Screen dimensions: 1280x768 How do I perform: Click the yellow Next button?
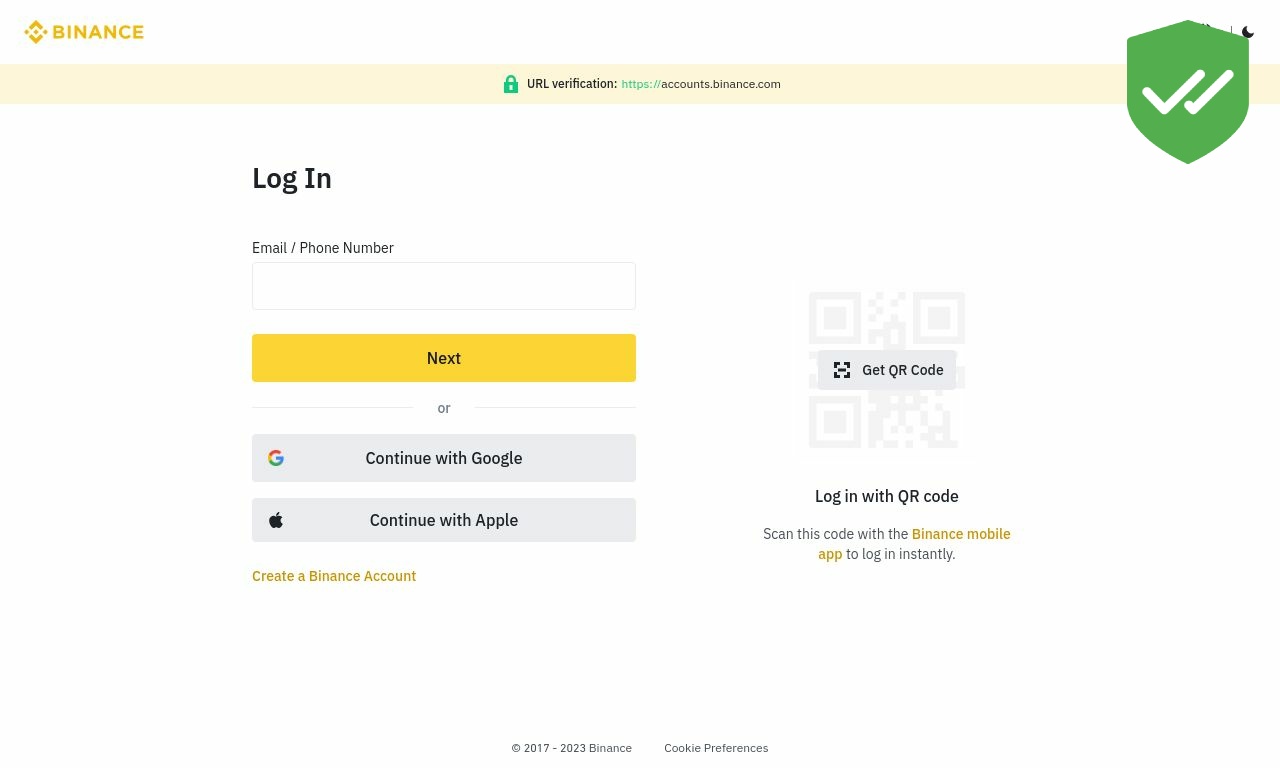[x=444, y=358]
